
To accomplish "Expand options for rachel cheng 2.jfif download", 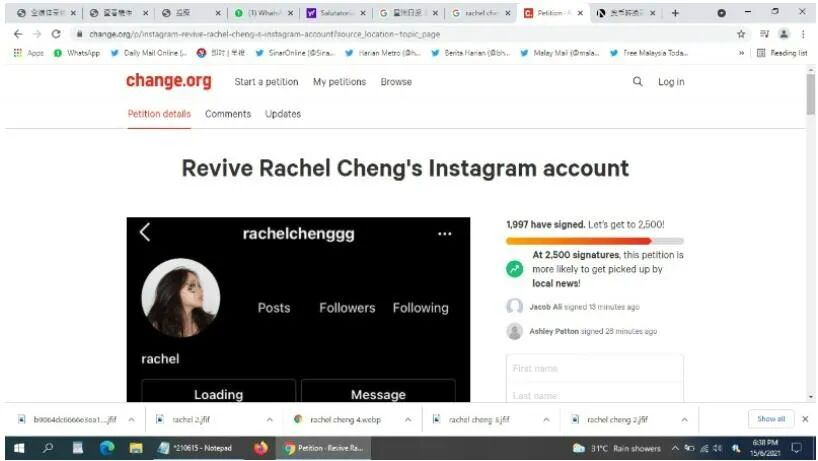I will (684, 419).
